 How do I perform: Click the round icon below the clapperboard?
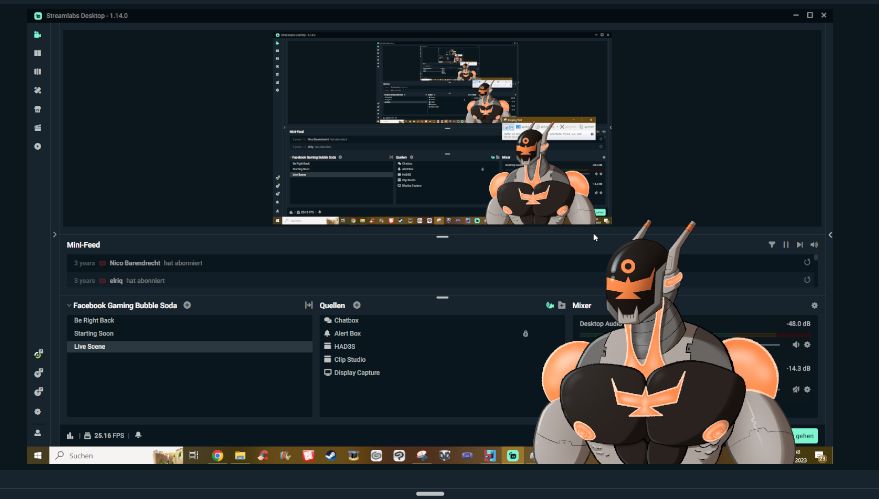(x=38, y=146)
